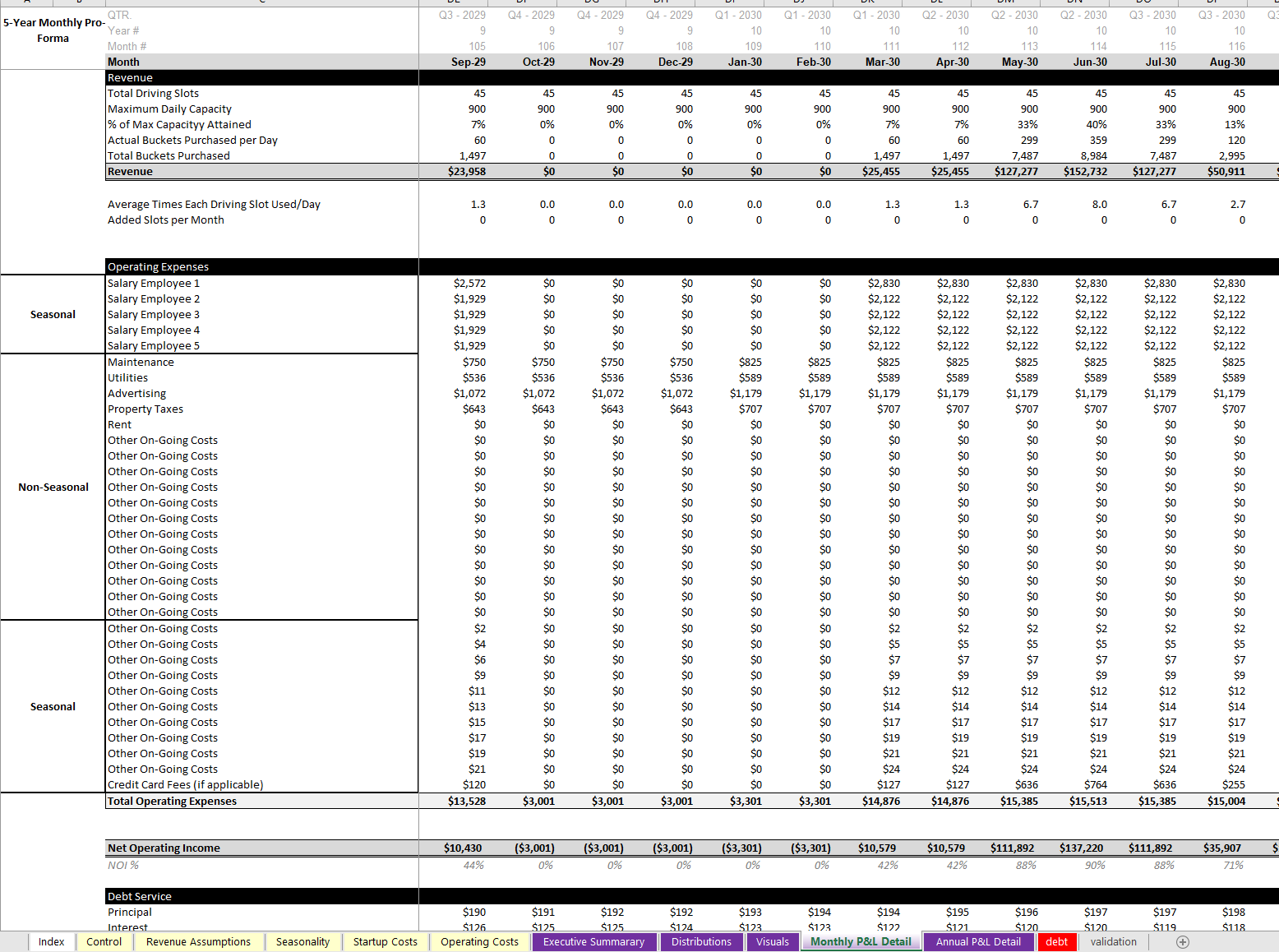Screen dimensions: 1279x952
Task: Select the Total Driving Slots label
Action: 153,93
